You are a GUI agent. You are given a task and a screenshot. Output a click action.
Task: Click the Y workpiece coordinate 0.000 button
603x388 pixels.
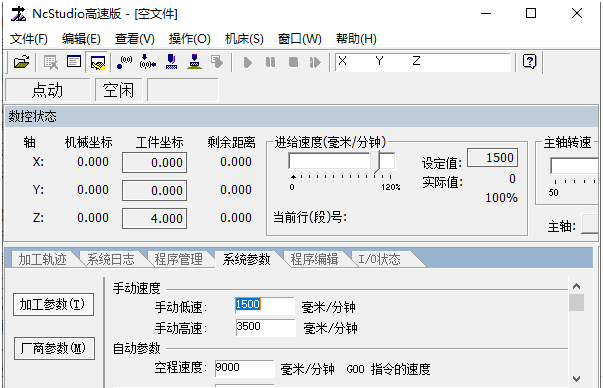click(x=155, y=190)
